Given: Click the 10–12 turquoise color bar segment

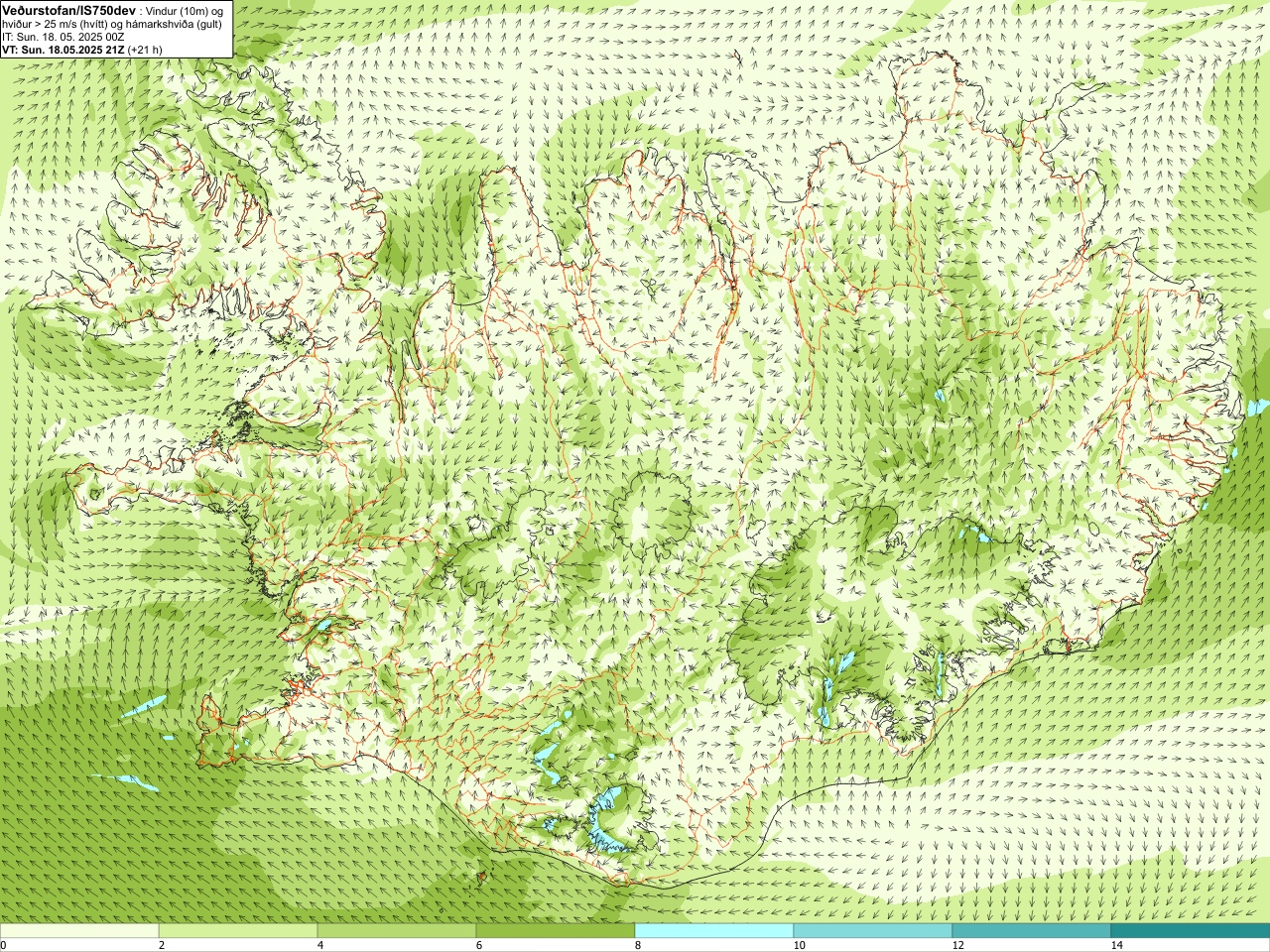Looking at the screenshot, I should pyautogui.click(x=873, y=931).
